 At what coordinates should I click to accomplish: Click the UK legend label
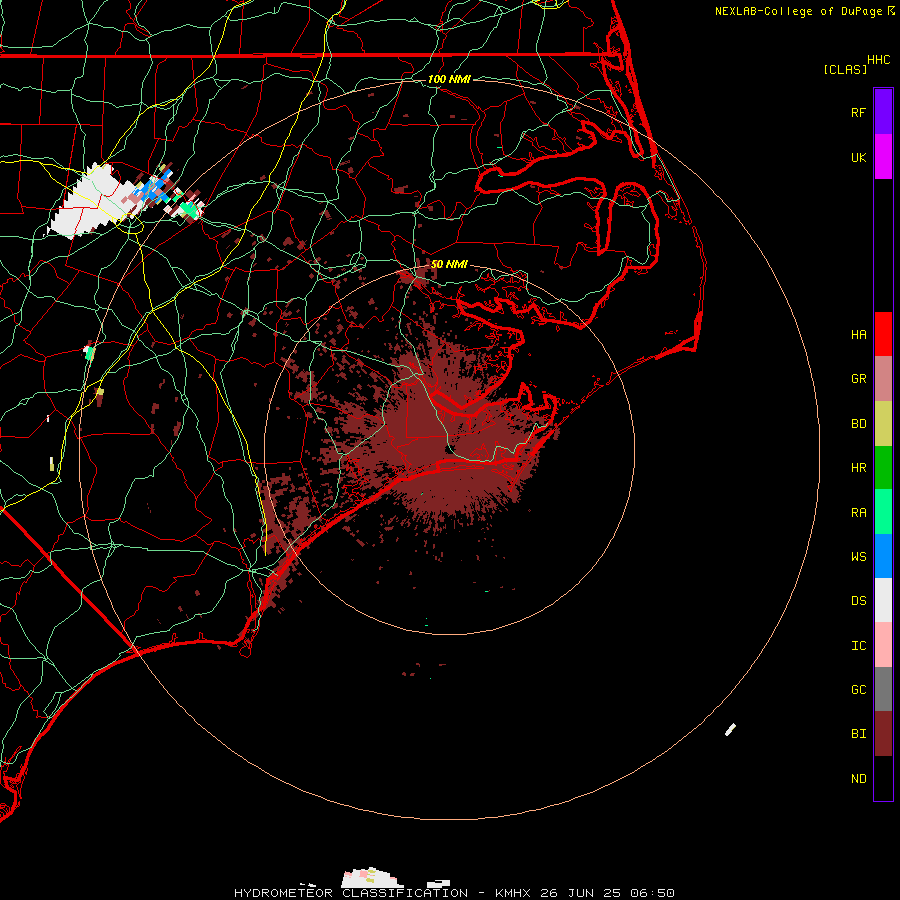point(858,157)
